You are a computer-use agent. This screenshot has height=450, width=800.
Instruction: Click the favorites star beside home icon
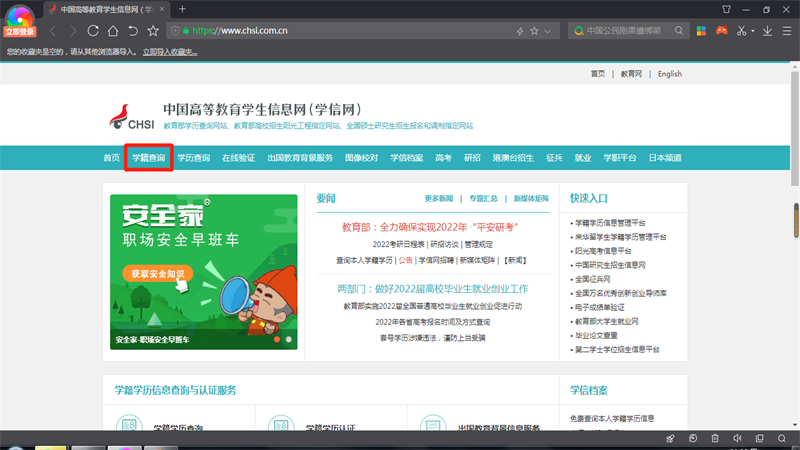coord(153,31)
